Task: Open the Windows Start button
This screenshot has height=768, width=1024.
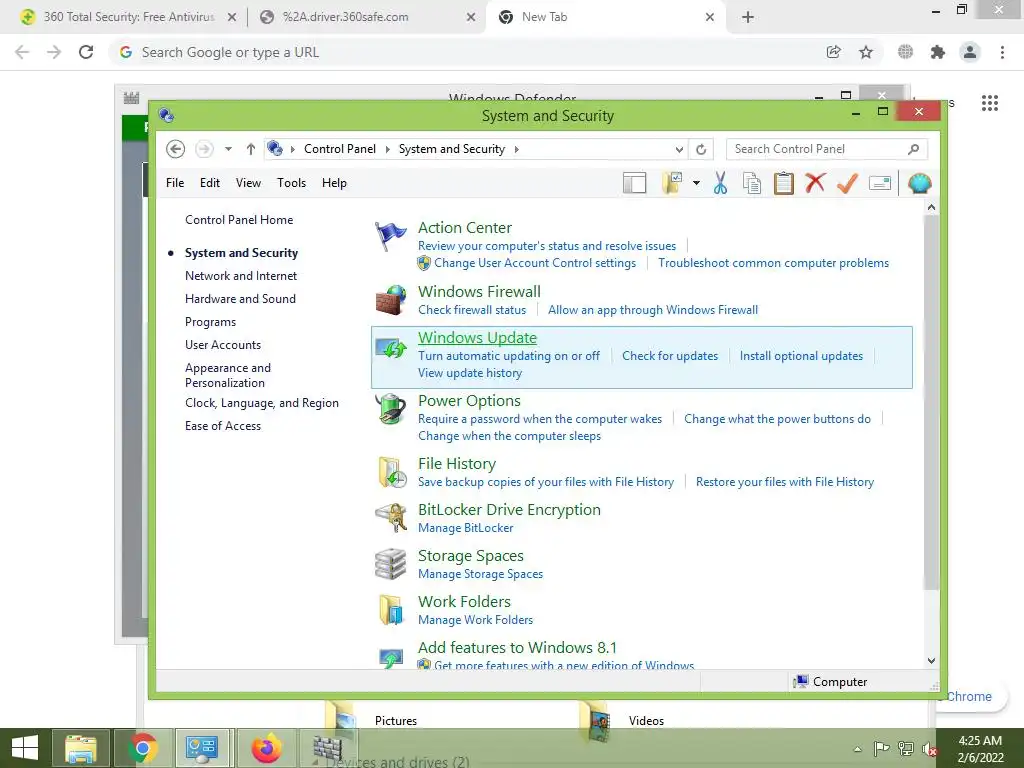Action: pos(25,748)
